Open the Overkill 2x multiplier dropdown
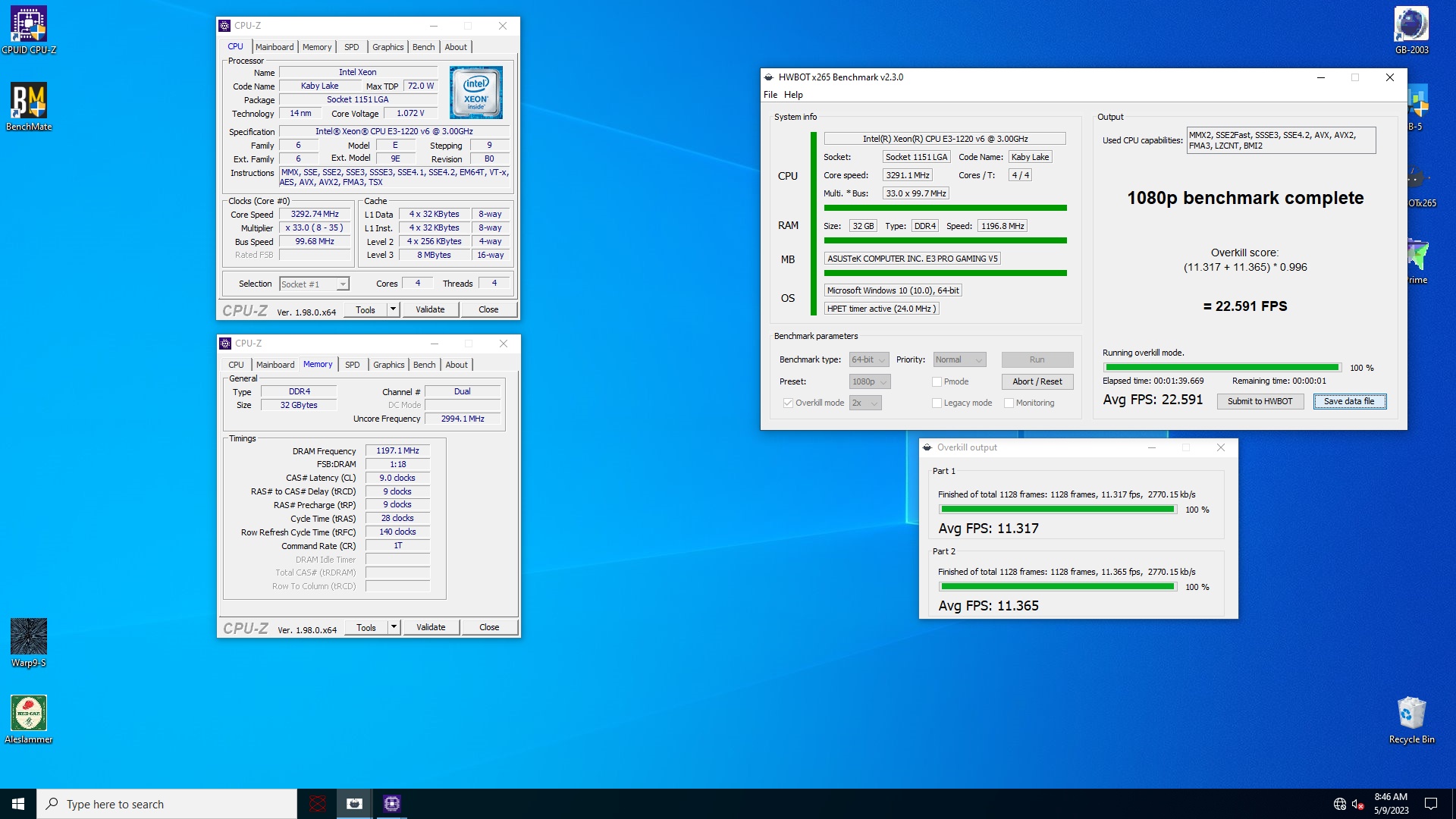 click(865, 403)
